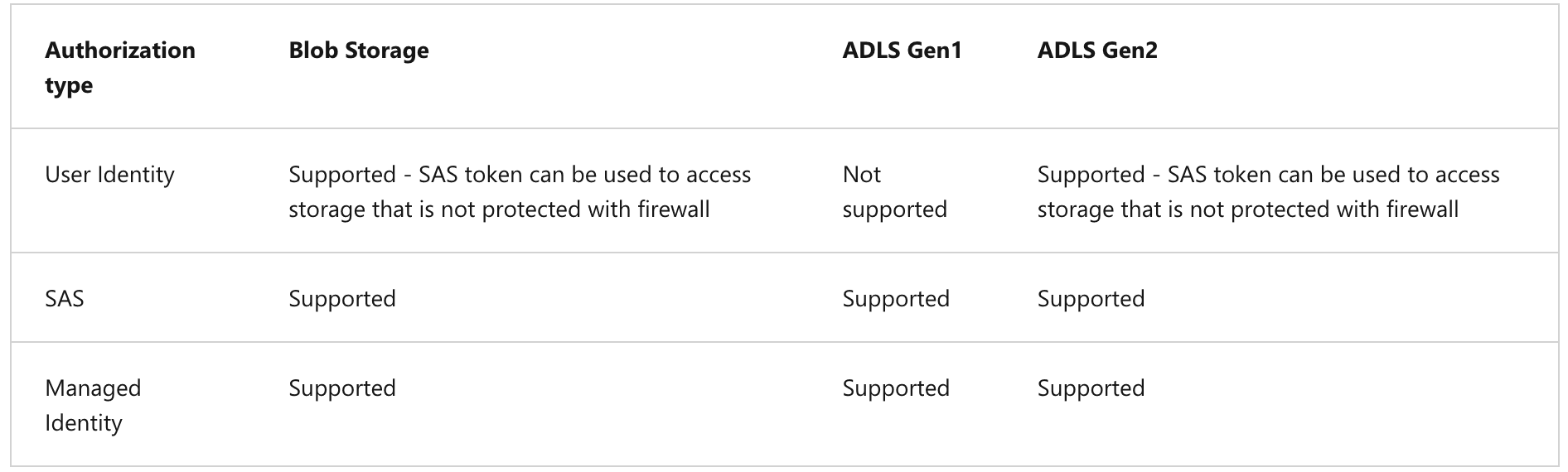1568x472 pixels.
Task: Select Blob Storage Supported for Managed Identity
Action: tap(341, 388)
